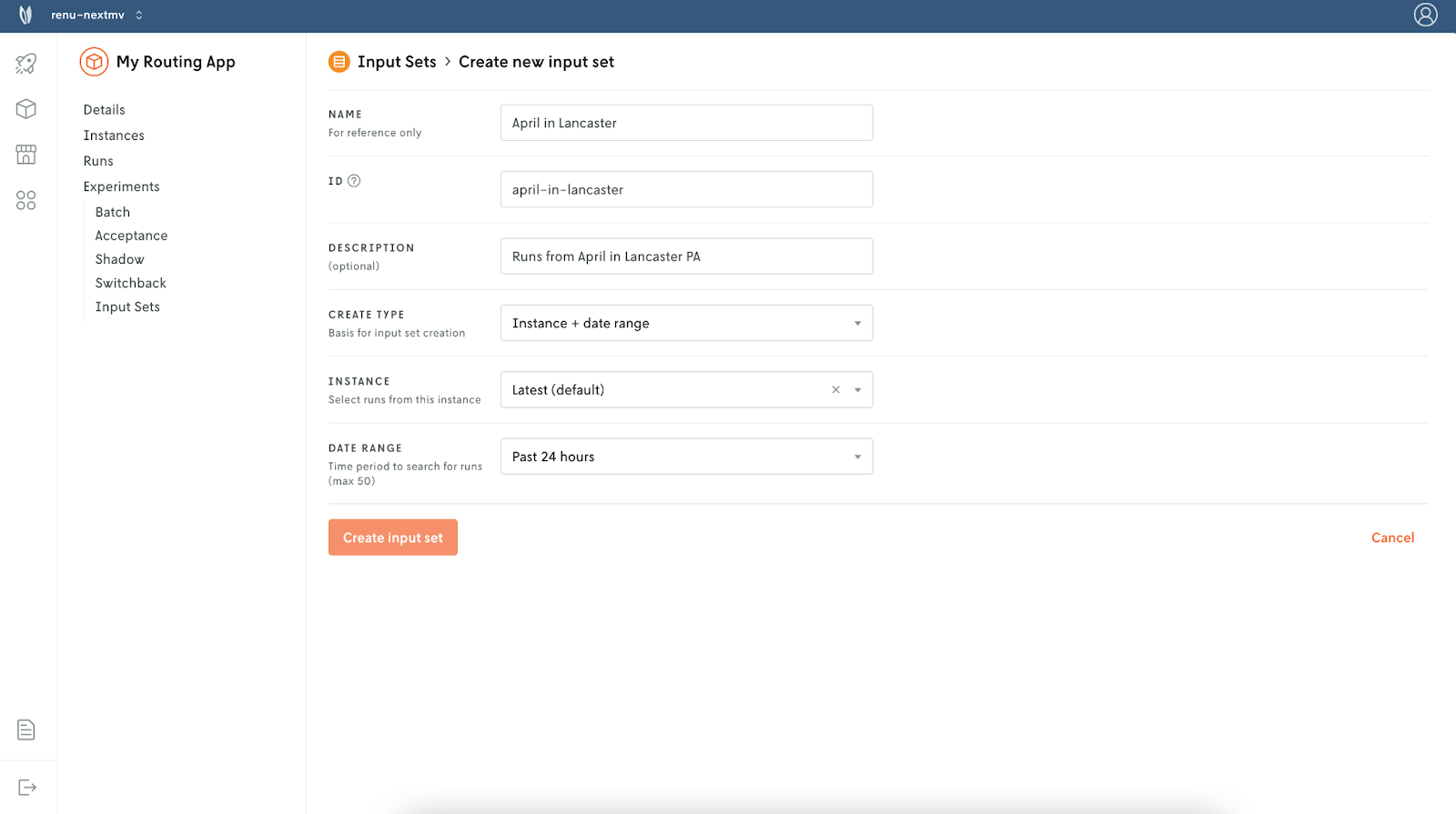Viewport: 1456px width, 814px height.
Task: Clear the Latest (default) instance selection
Action: pyautogui.click(x=835, y=389)
